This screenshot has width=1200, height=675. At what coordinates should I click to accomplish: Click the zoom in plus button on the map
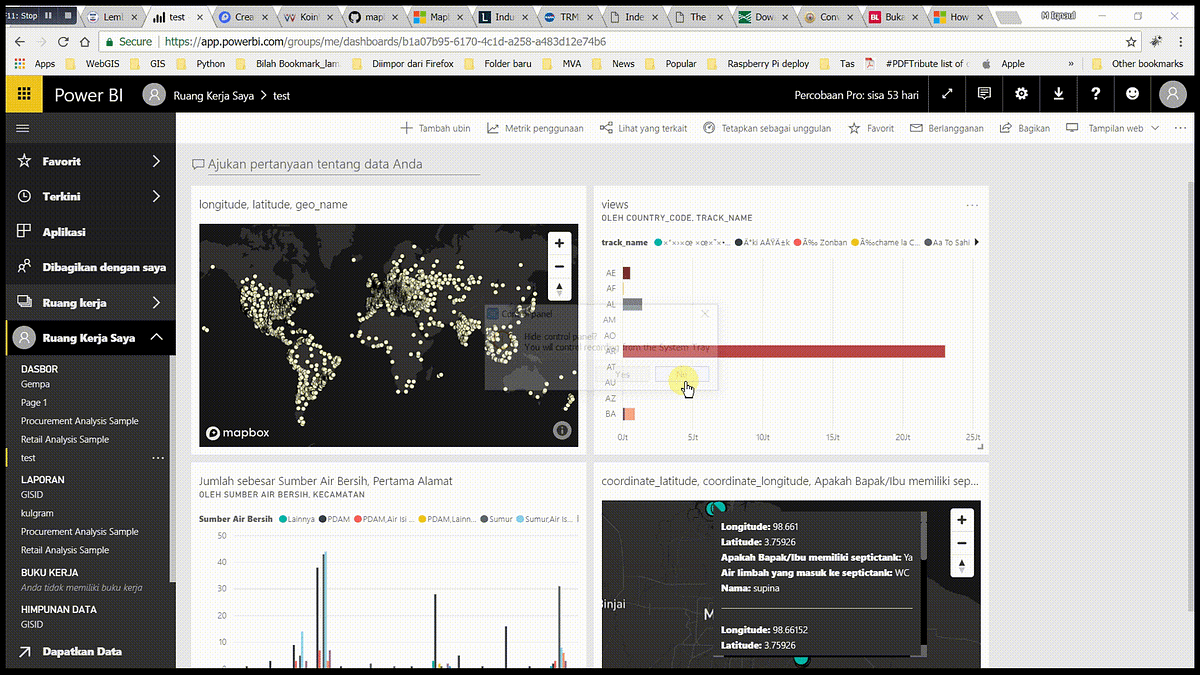pos(559,243)
